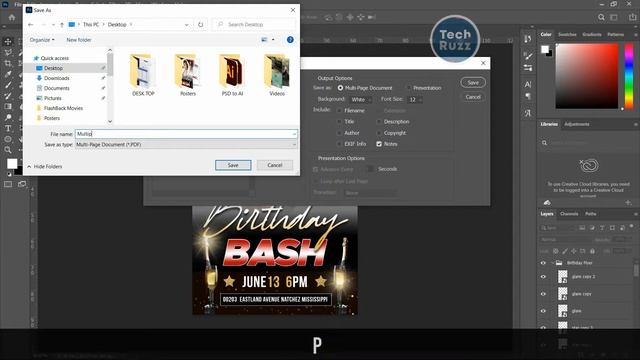Open Organize menu in Save As

(42, 40)
